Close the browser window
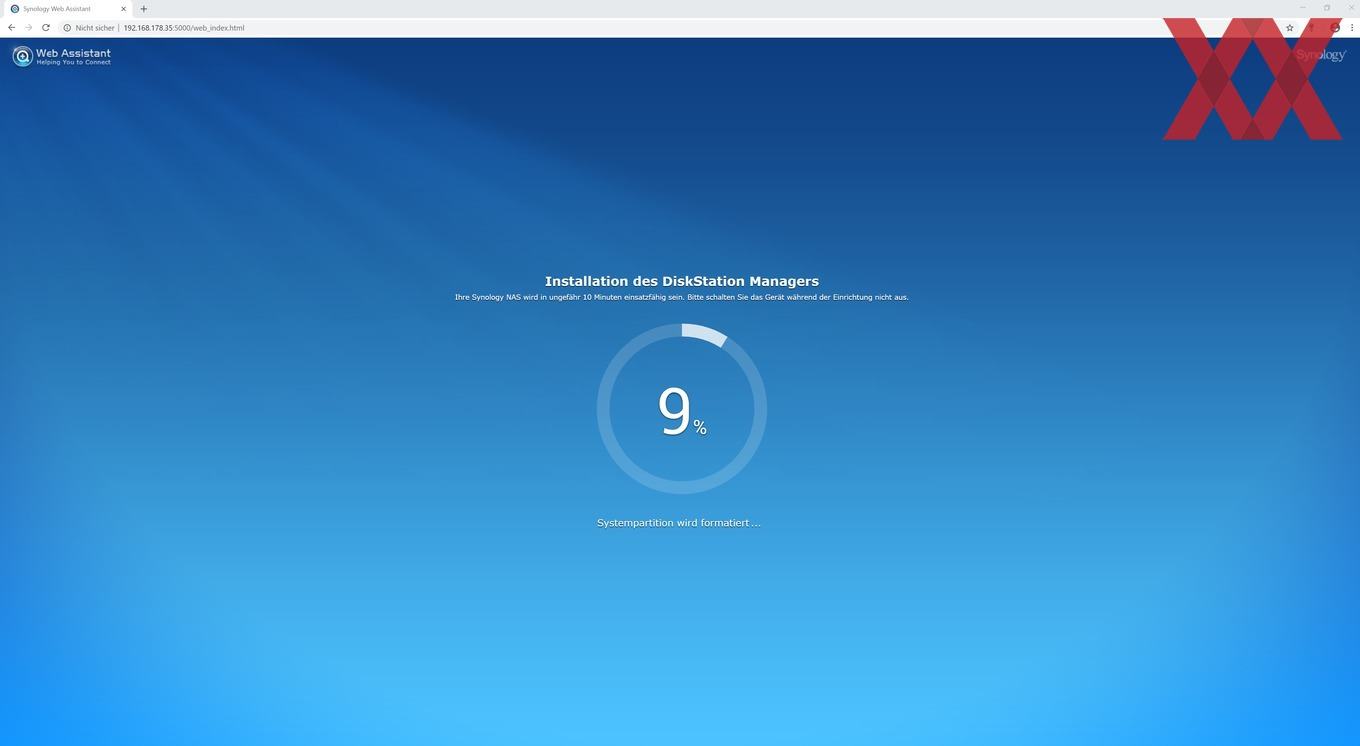 click(1351, 8)
